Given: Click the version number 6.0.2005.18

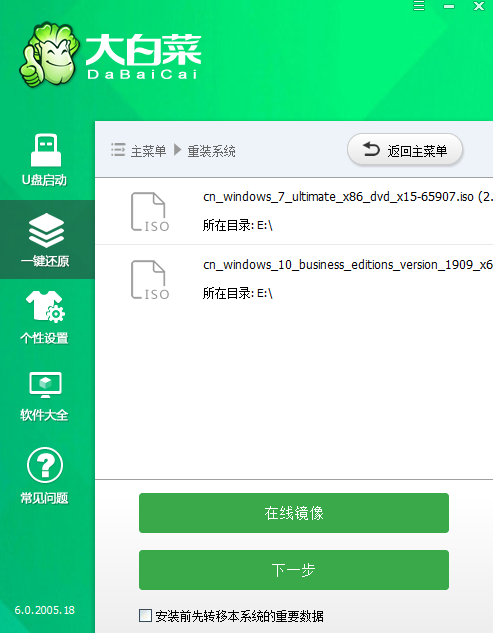Looking at the screenshot, I should coord(45,610).
